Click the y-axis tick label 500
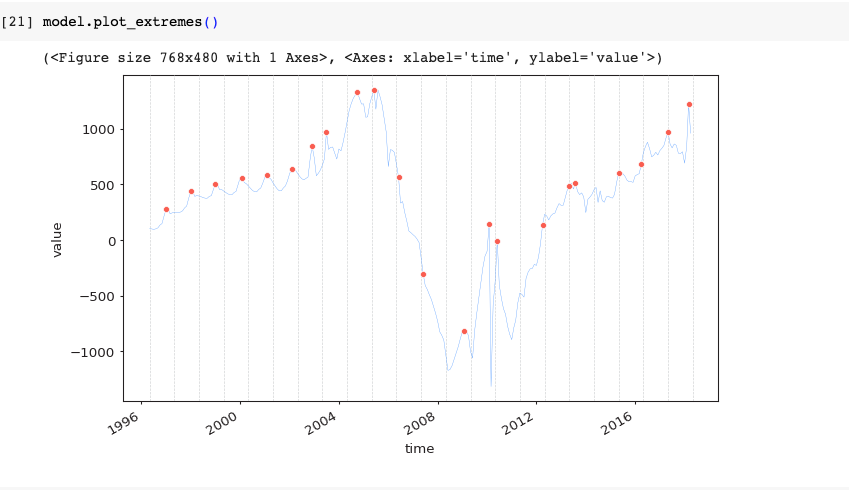Screen dimensions: 849x490 (103, 185)
